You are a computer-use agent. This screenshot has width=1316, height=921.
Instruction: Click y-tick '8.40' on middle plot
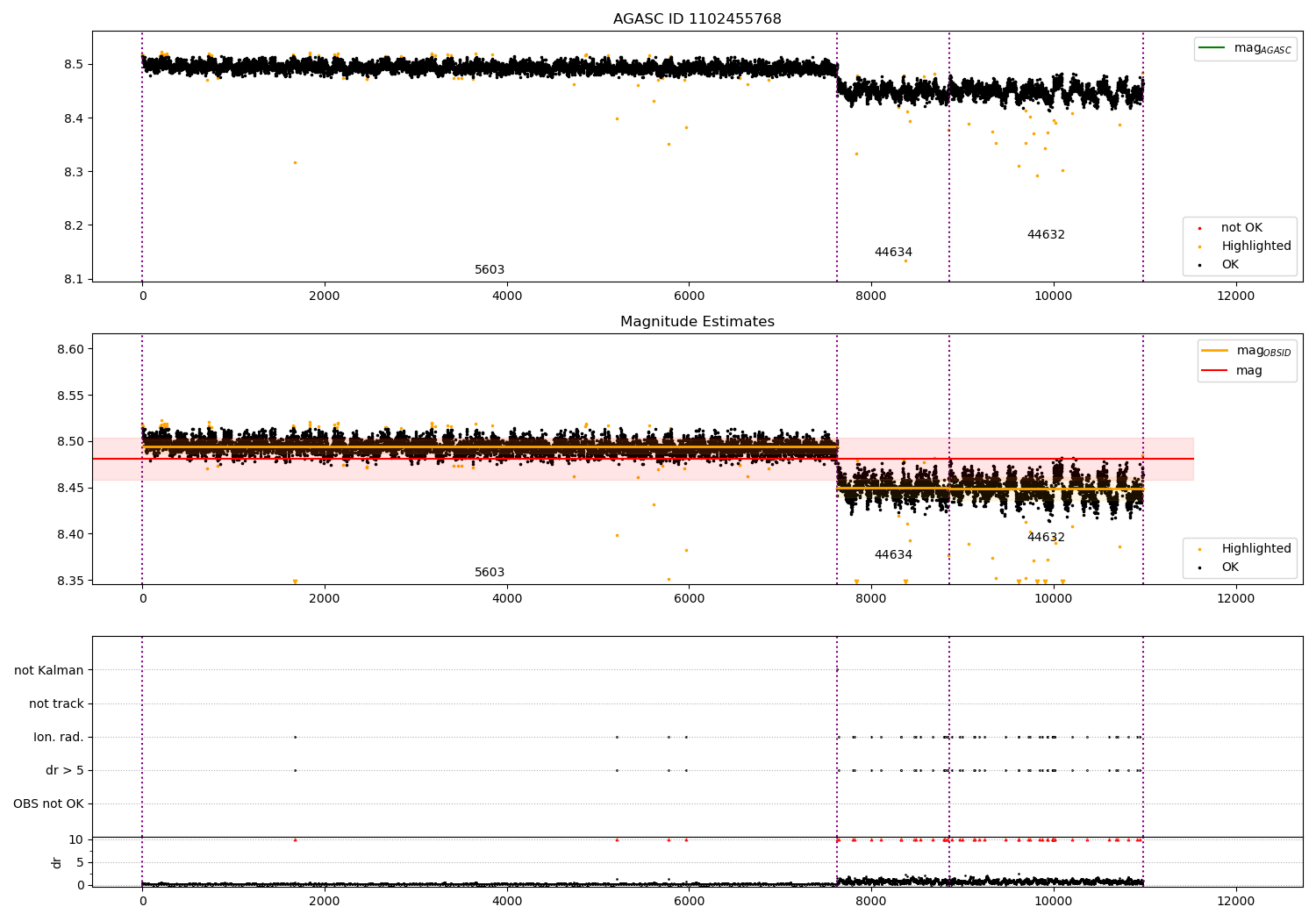pyautogui.click(x=70, y=535)
